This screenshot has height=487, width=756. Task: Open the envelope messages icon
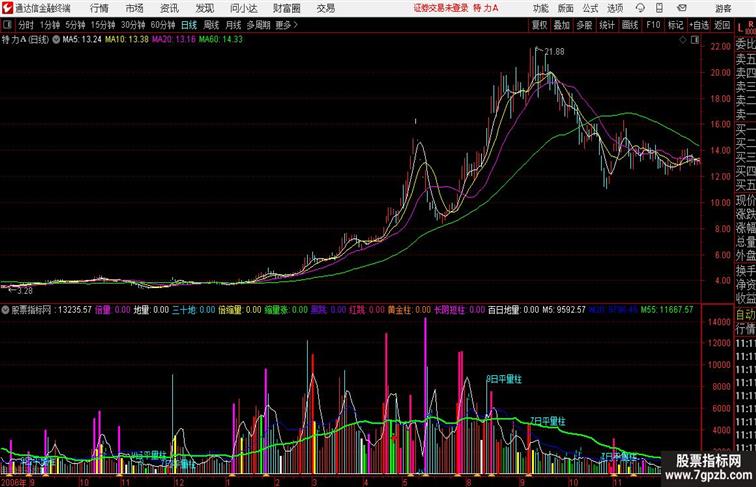point(682,8)
